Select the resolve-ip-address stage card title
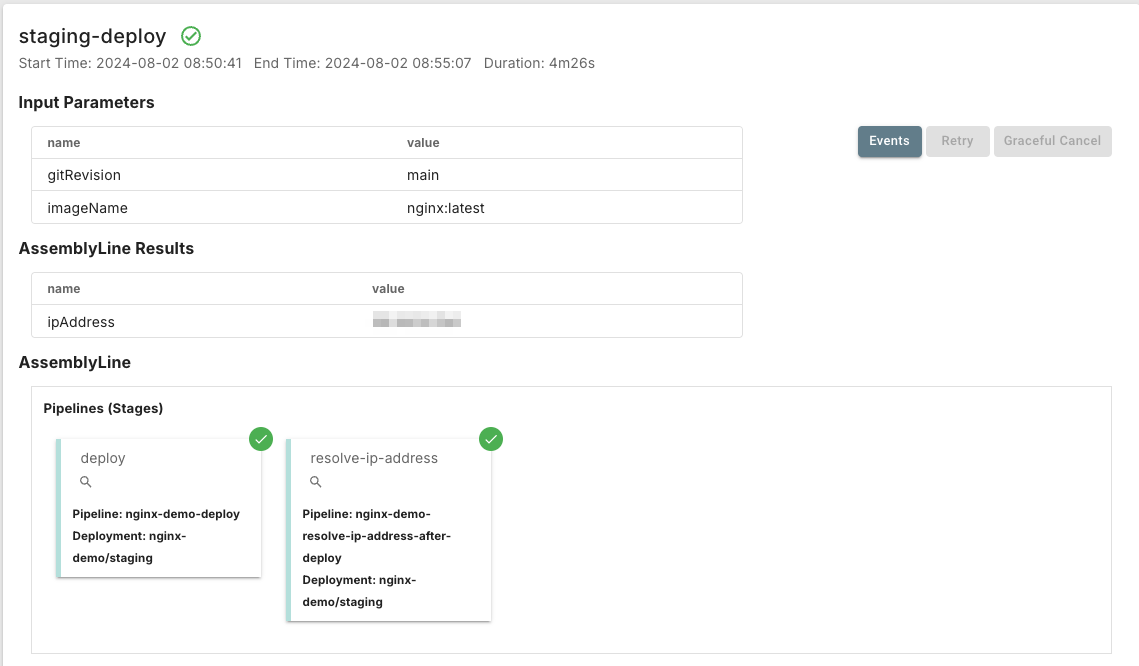 coord(374,458)
